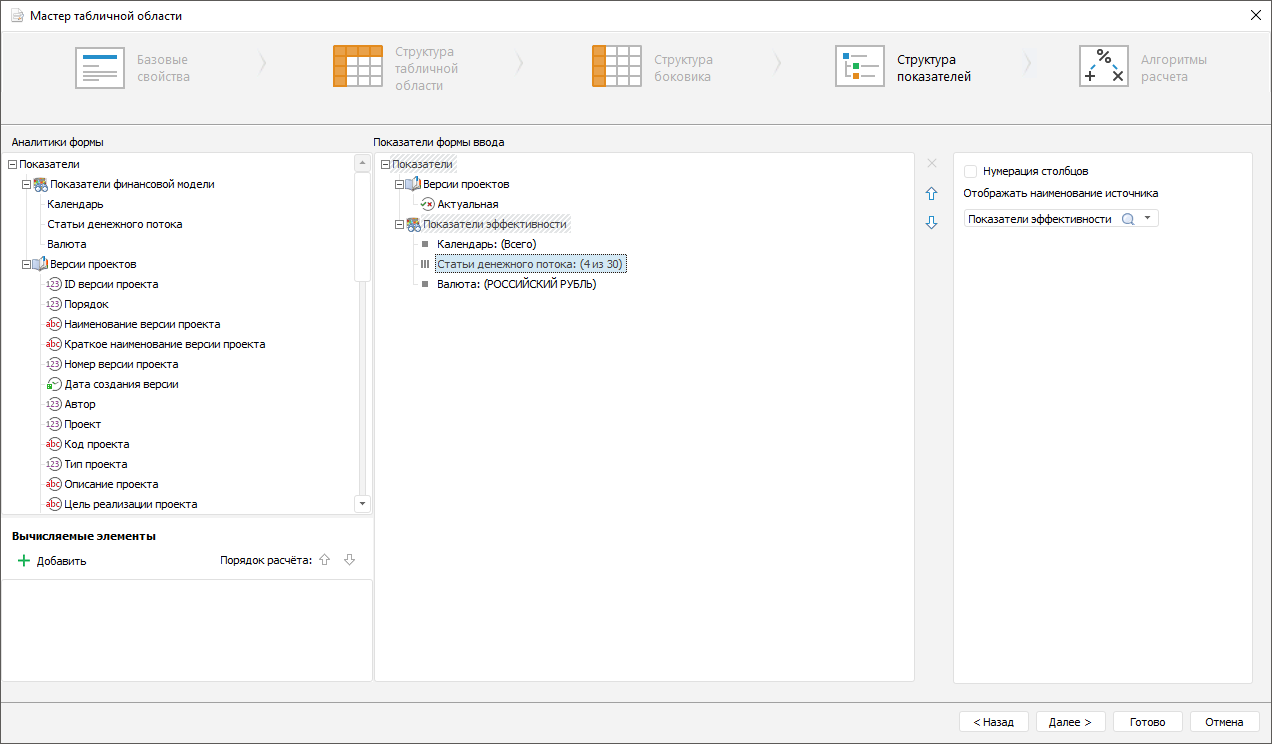Select Проект item in left tree
The width and height of the screenshot is (1272, 744).
(x=83, y=424)
